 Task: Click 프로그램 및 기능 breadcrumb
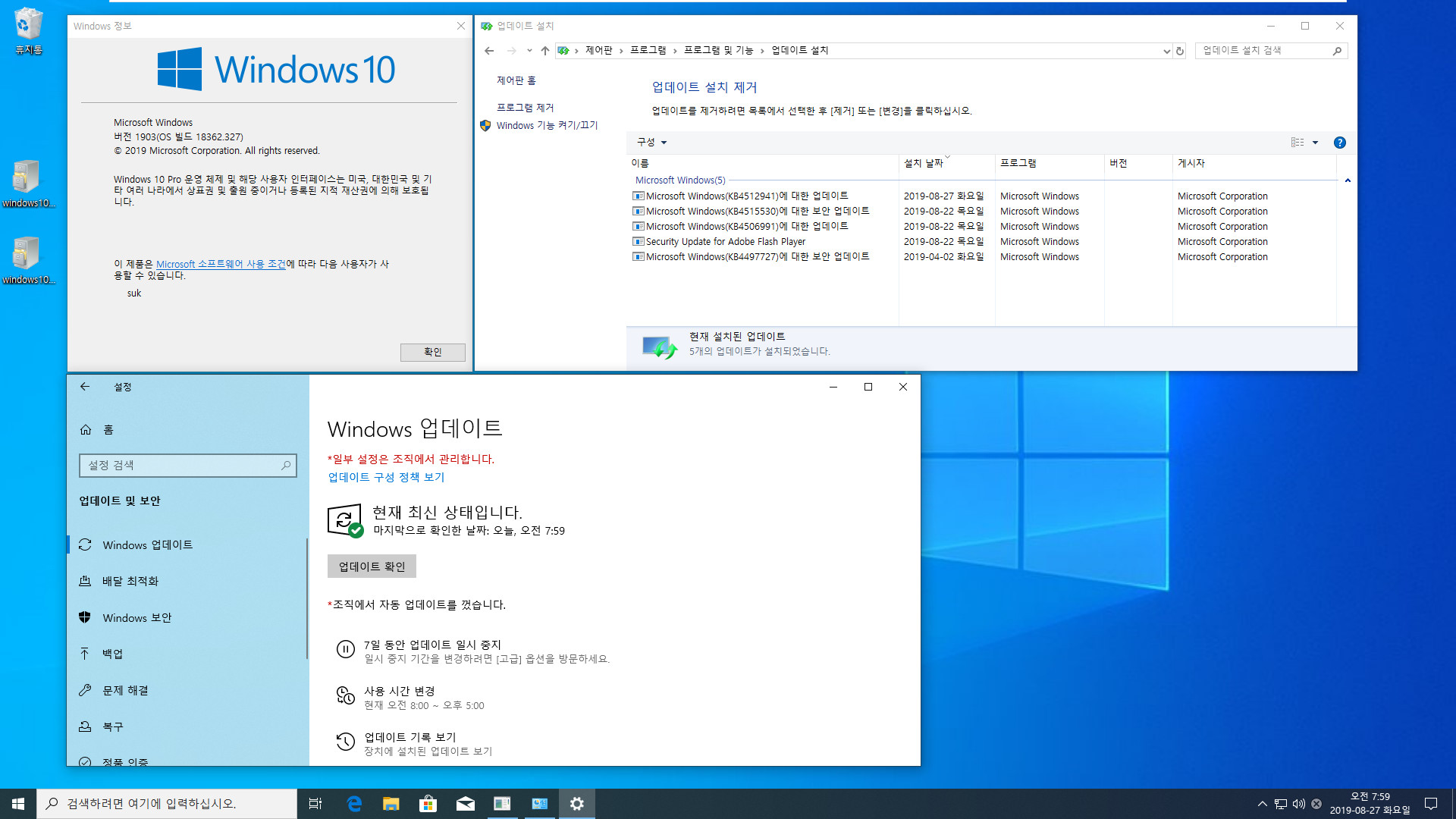click(x=718, y=51)
